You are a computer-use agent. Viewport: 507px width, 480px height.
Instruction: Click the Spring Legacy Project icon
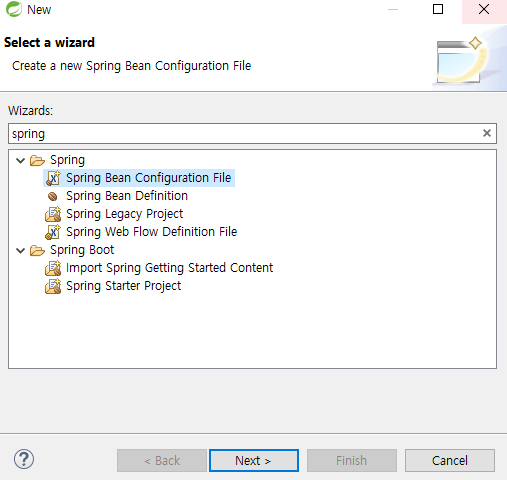[x=53, y=214]
